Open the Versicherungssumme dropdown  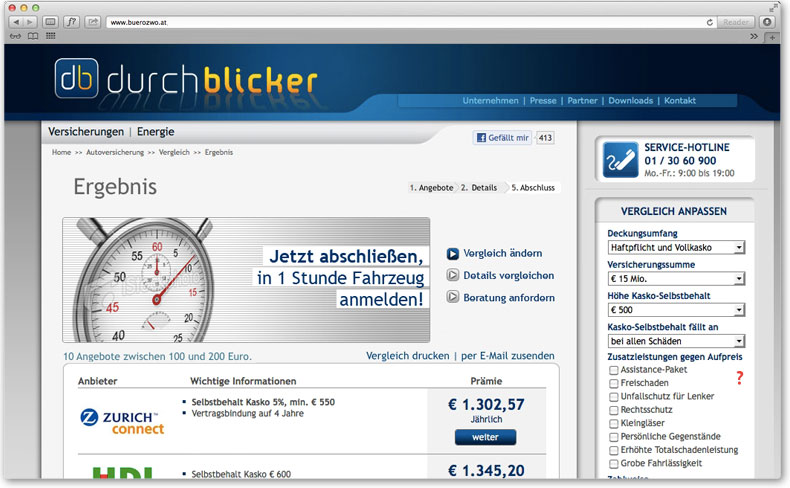pos(676,278)
